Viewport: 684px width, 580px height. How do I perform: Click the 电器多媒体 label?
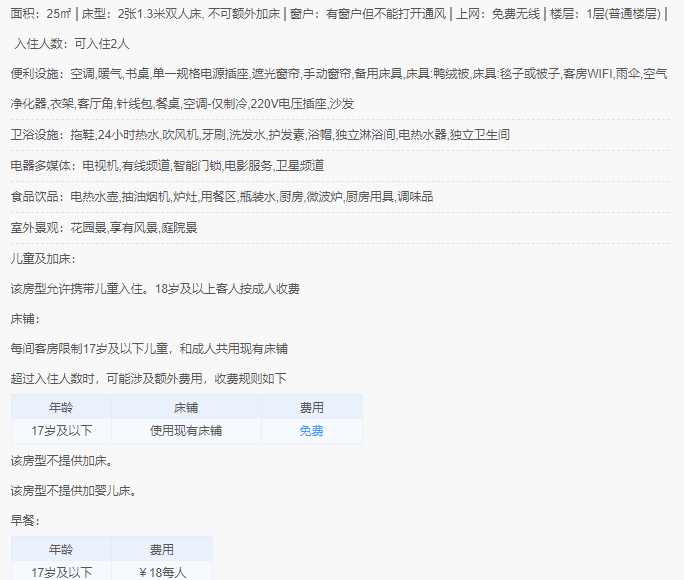point(41,166)
